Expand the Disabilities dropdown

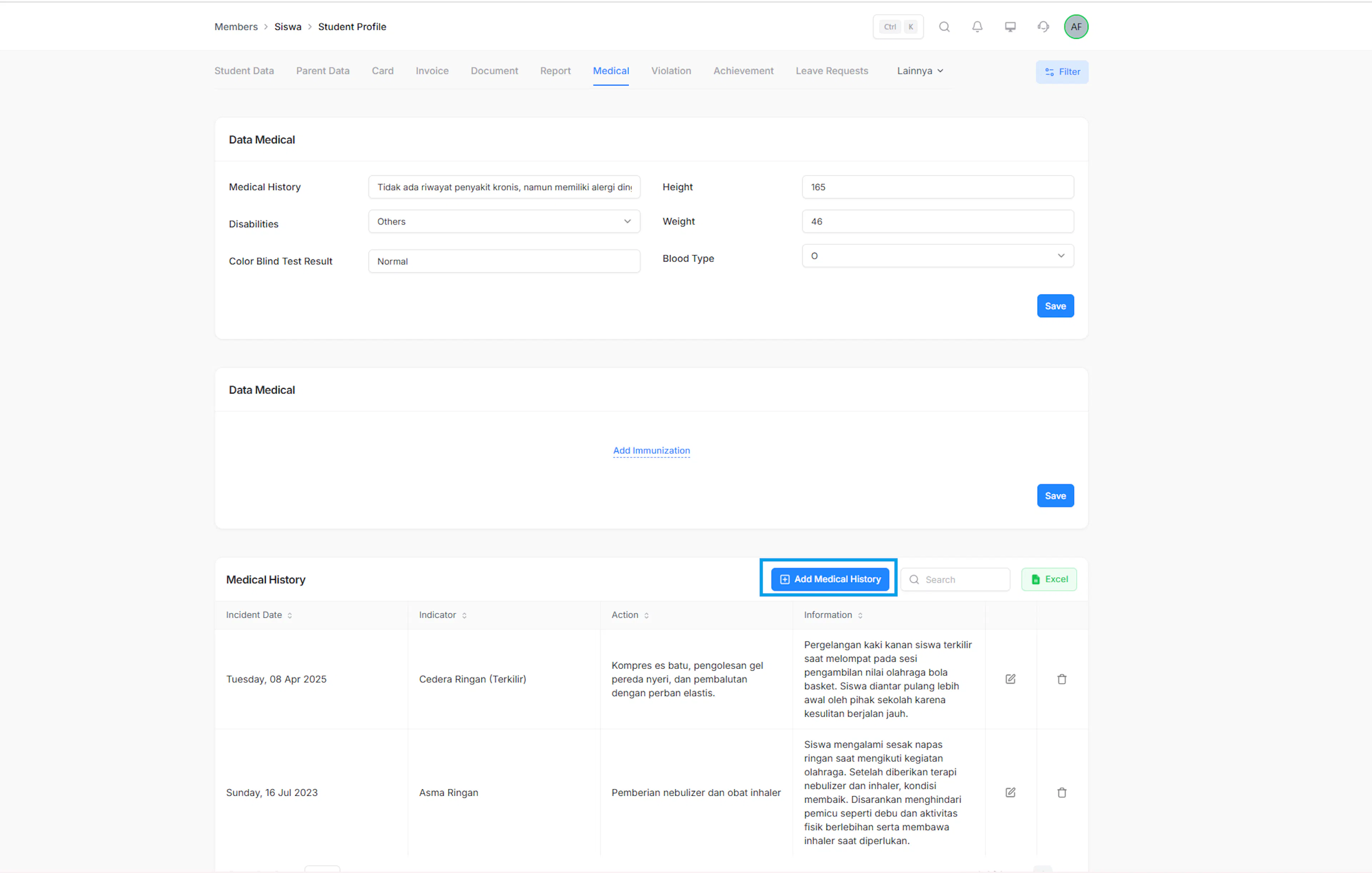click(504, 221)
